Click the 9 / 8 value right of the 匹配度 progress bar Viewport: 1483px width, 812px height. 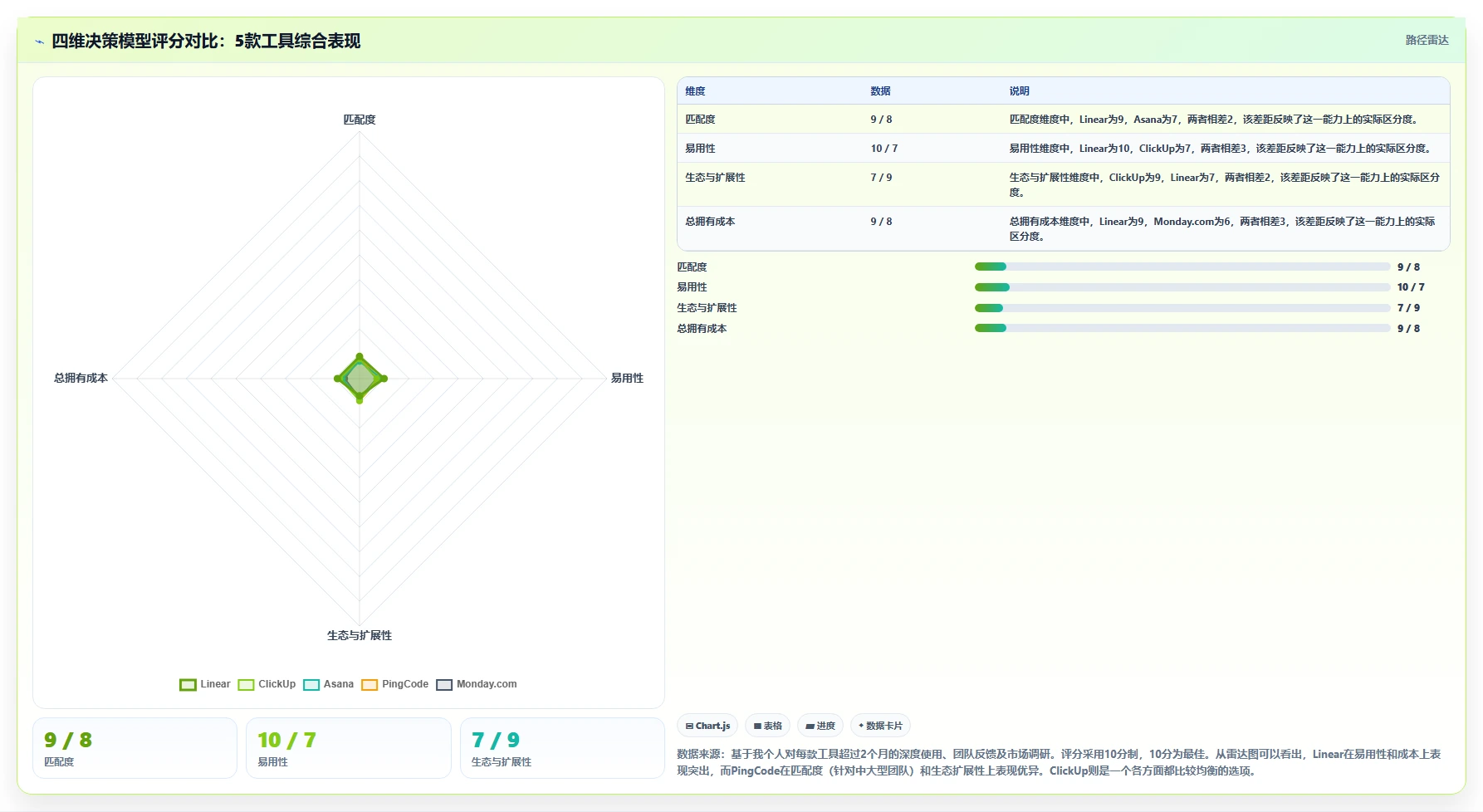coord(1408,267)
